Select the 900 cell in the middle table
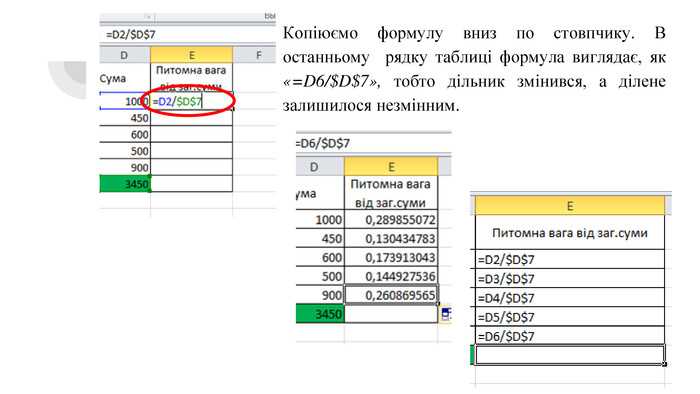The height and width of the screenshot is (394, 700). [320, 294]
